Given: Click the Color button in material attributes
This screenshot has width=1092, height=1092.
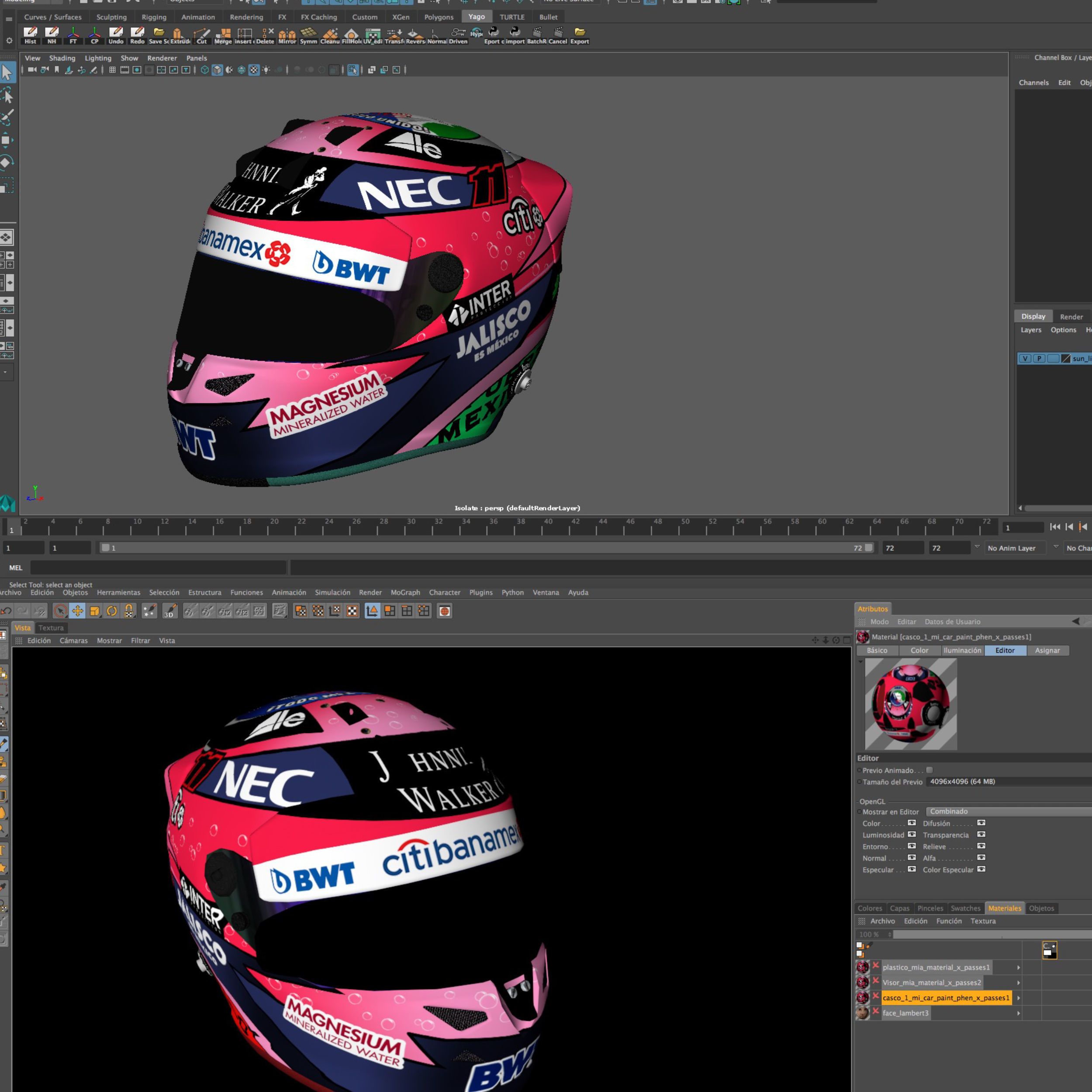Looking at the screenshot, I should (919, 650).
